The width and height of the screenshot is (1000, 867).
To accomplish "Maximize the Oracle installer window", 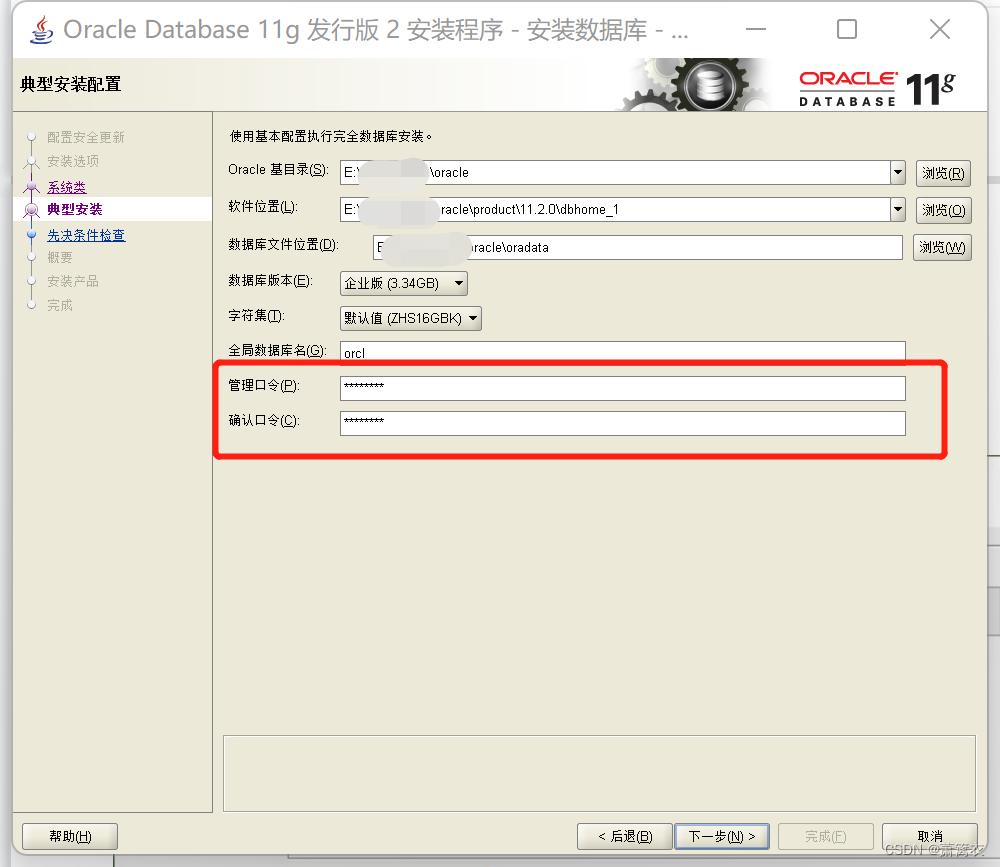I will click(x=847, y=29).
